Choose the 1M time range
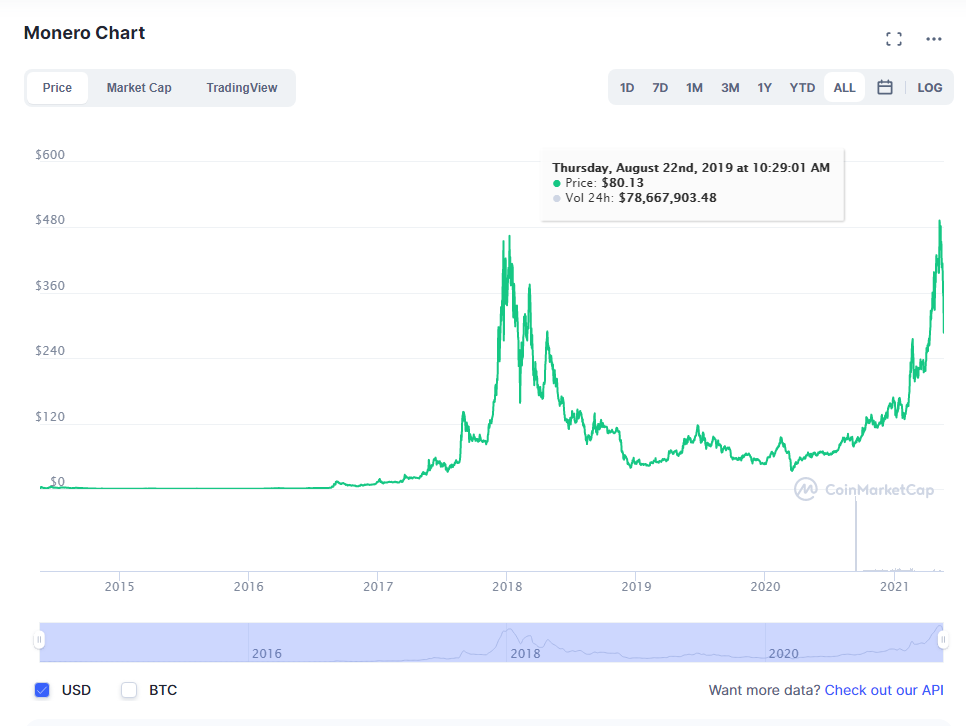Image resolution: width=966 pixels, height=726 pixels. pyautogui.click(x=694, y=87)
